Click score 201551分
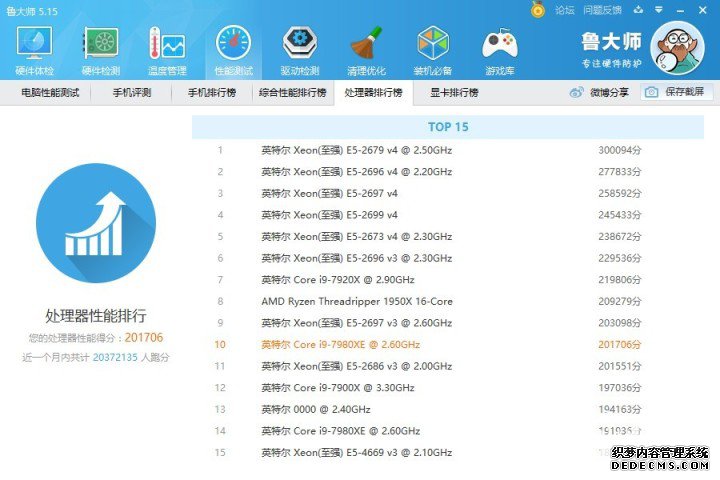This screenshot has height=480, width=720. 619,366
